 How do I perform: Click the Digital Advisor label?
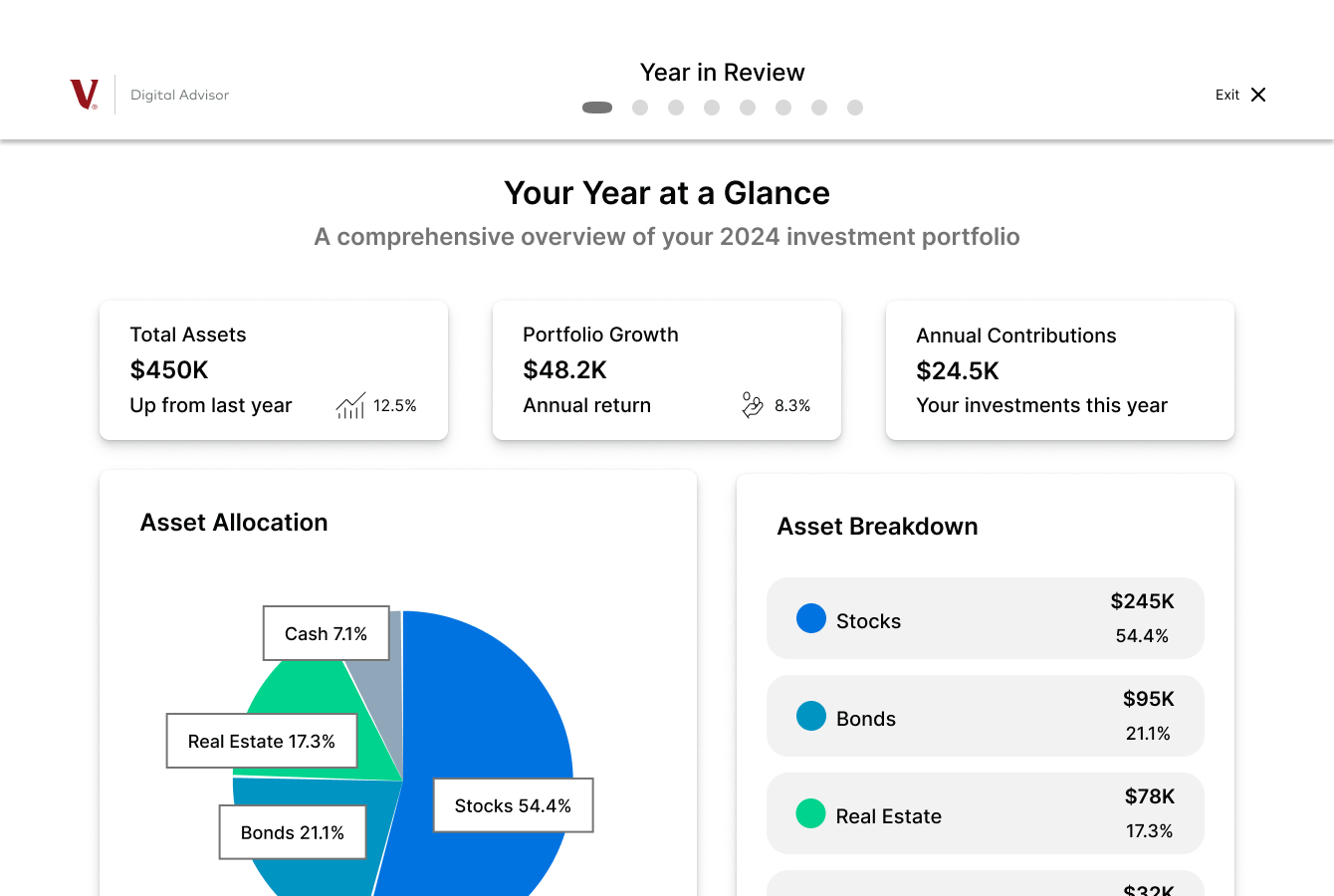[180, 95]
